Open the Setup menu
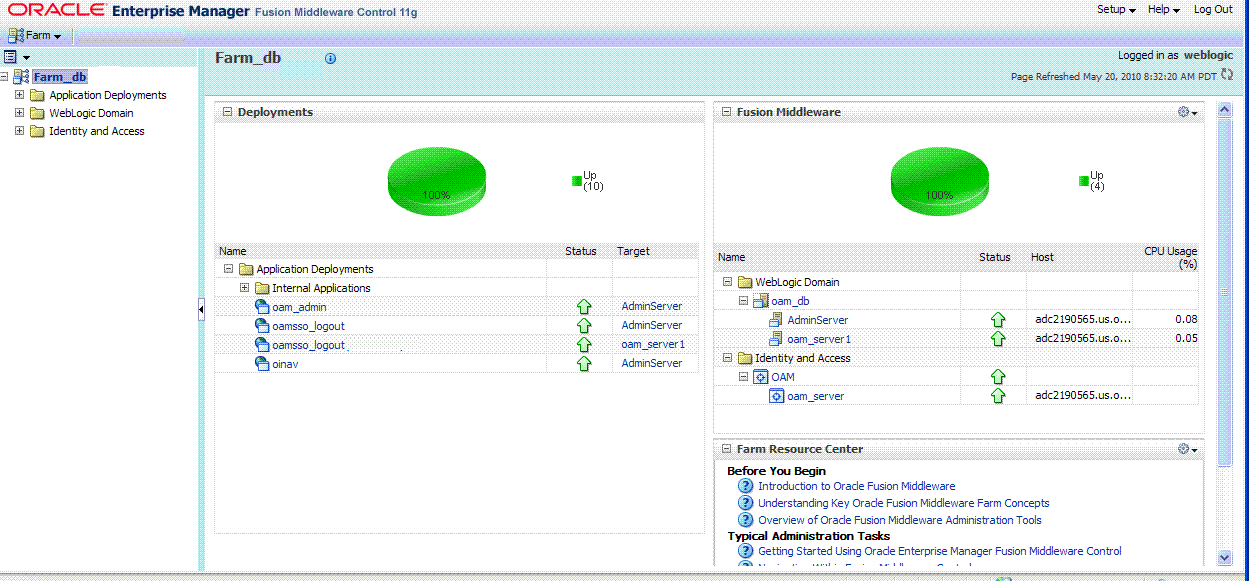The height and width of the screenshot is (581, 1257). 1116,9
